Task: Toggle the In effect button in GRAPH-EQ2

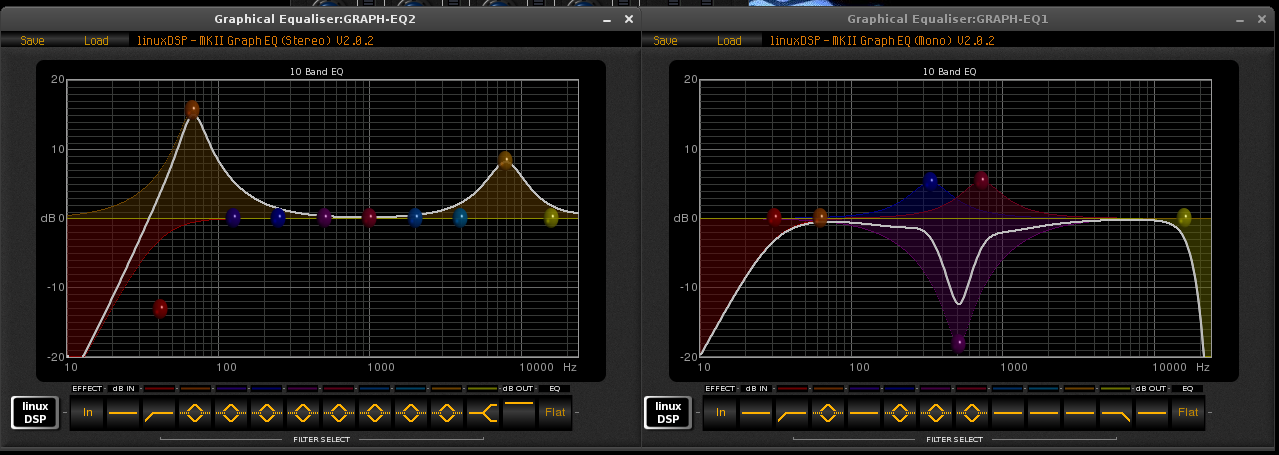Action: click(x=88, y=412)
